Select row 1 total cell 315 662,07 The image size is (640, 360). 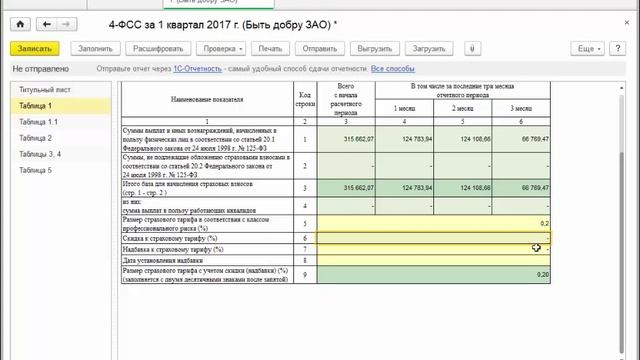(346, 139)
